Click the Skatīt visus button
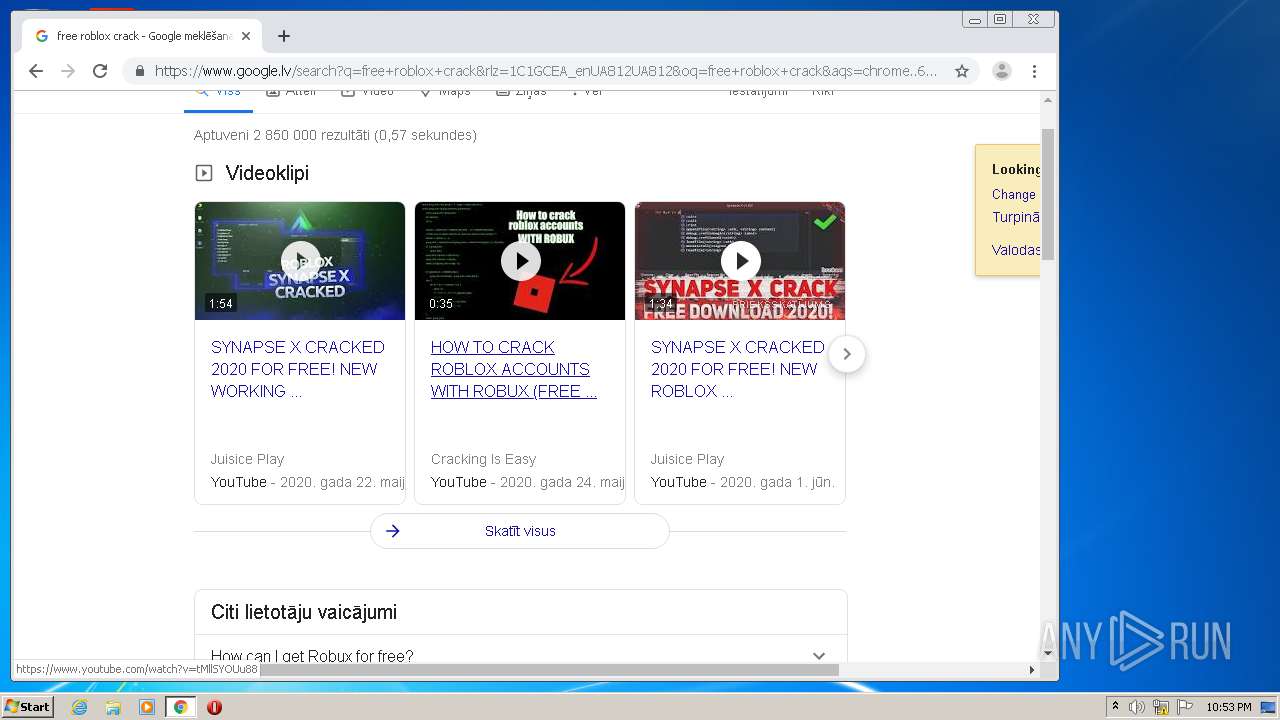Viewport: 1280px width, 720px height. [x=520, y=531]
